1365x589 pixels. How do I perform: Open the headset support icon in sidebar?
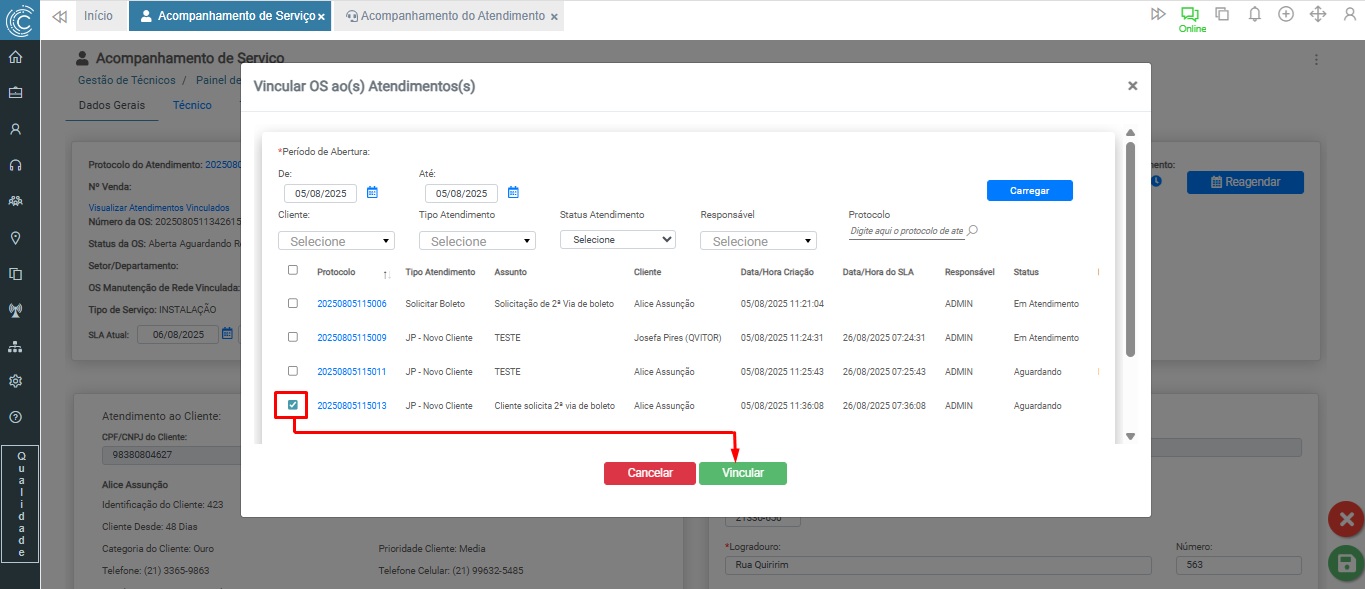click(x=15, y=165)
